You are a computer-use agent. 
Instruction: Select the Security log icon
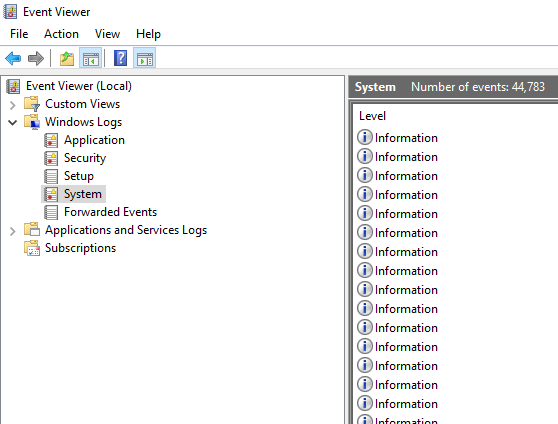51,158
